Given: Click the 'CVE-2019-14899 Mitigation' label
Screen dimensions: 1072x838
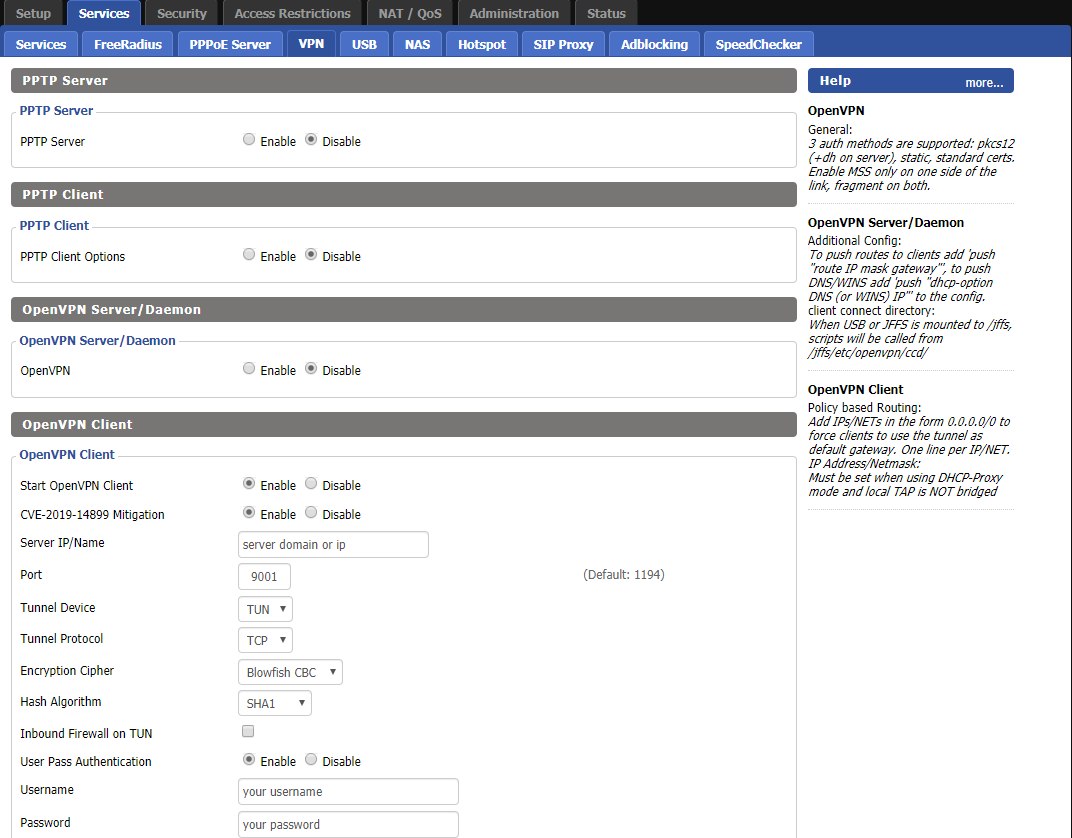Looking at the screenshot, I should 92,514.
